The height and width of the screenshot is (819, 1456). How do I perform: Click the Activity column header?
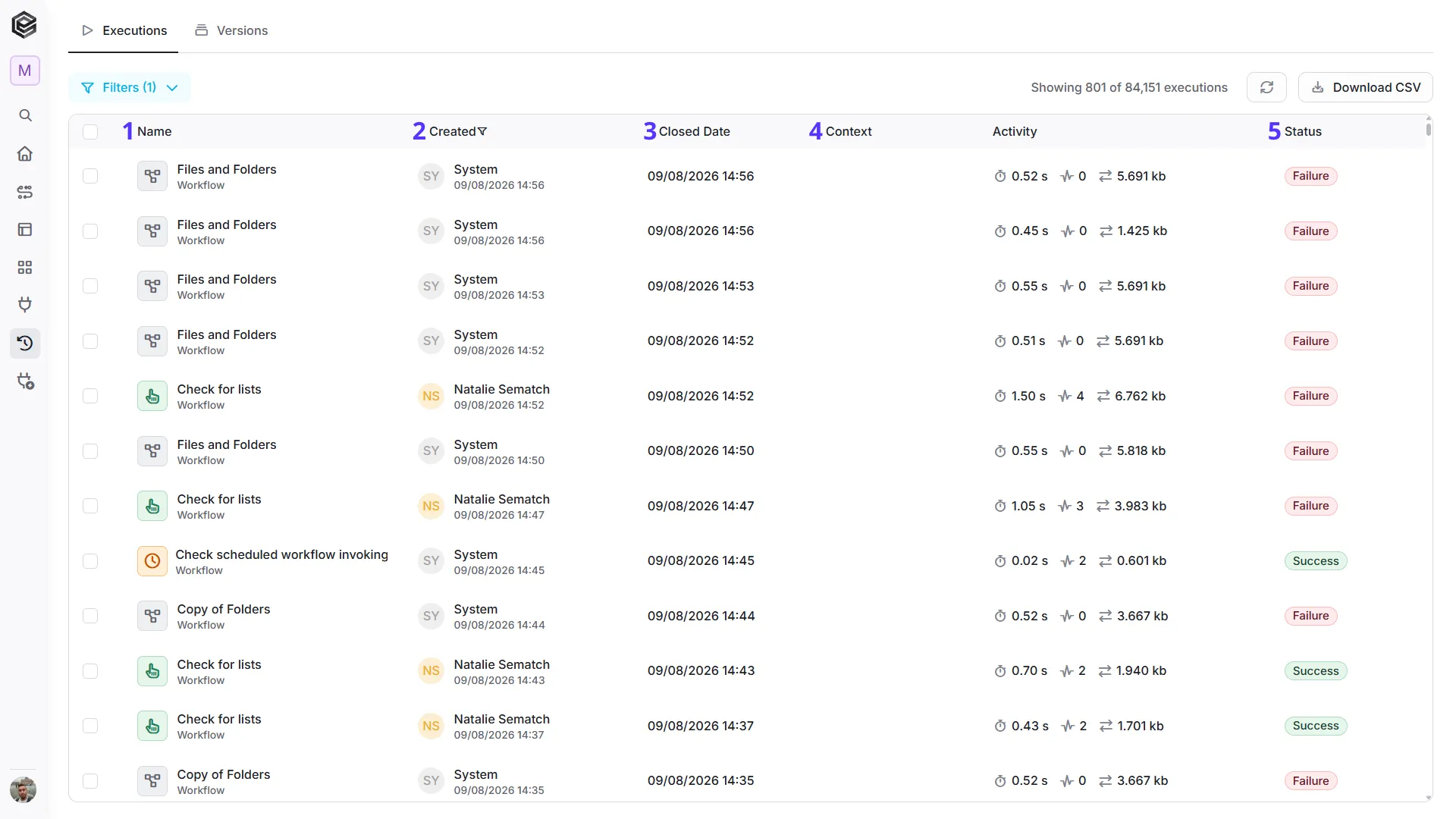(x=1014, y=131)
